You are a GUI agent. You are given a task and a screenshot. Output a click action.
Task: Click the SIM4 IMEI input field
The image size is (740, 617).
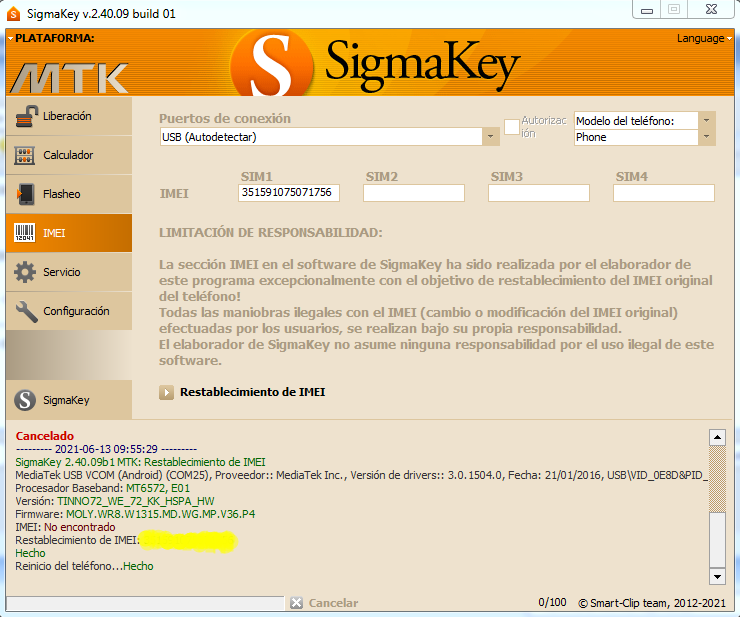(x=664, y=193)
